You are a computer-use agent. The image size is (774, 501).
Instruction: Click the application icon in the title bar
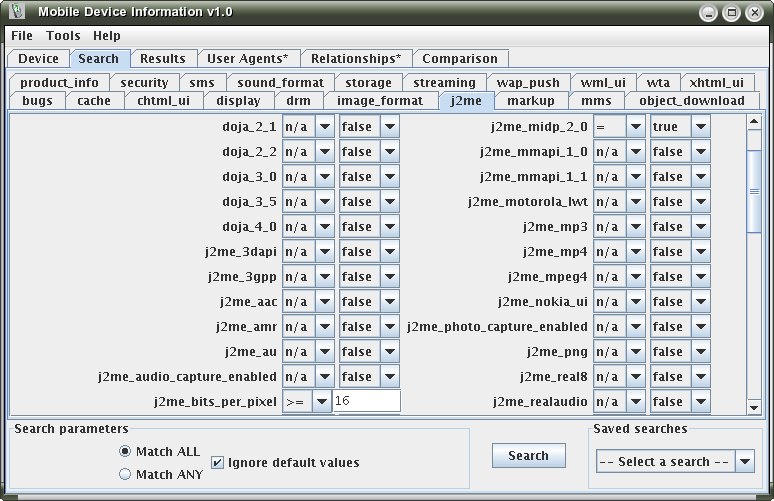pos(16,12)
